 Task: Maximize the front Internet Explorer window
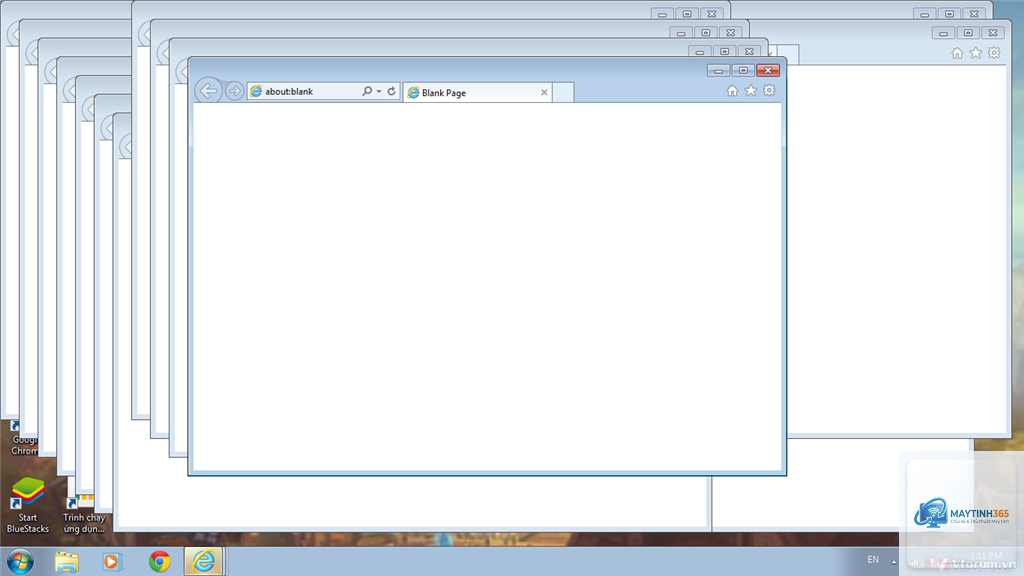pos(743,71)
